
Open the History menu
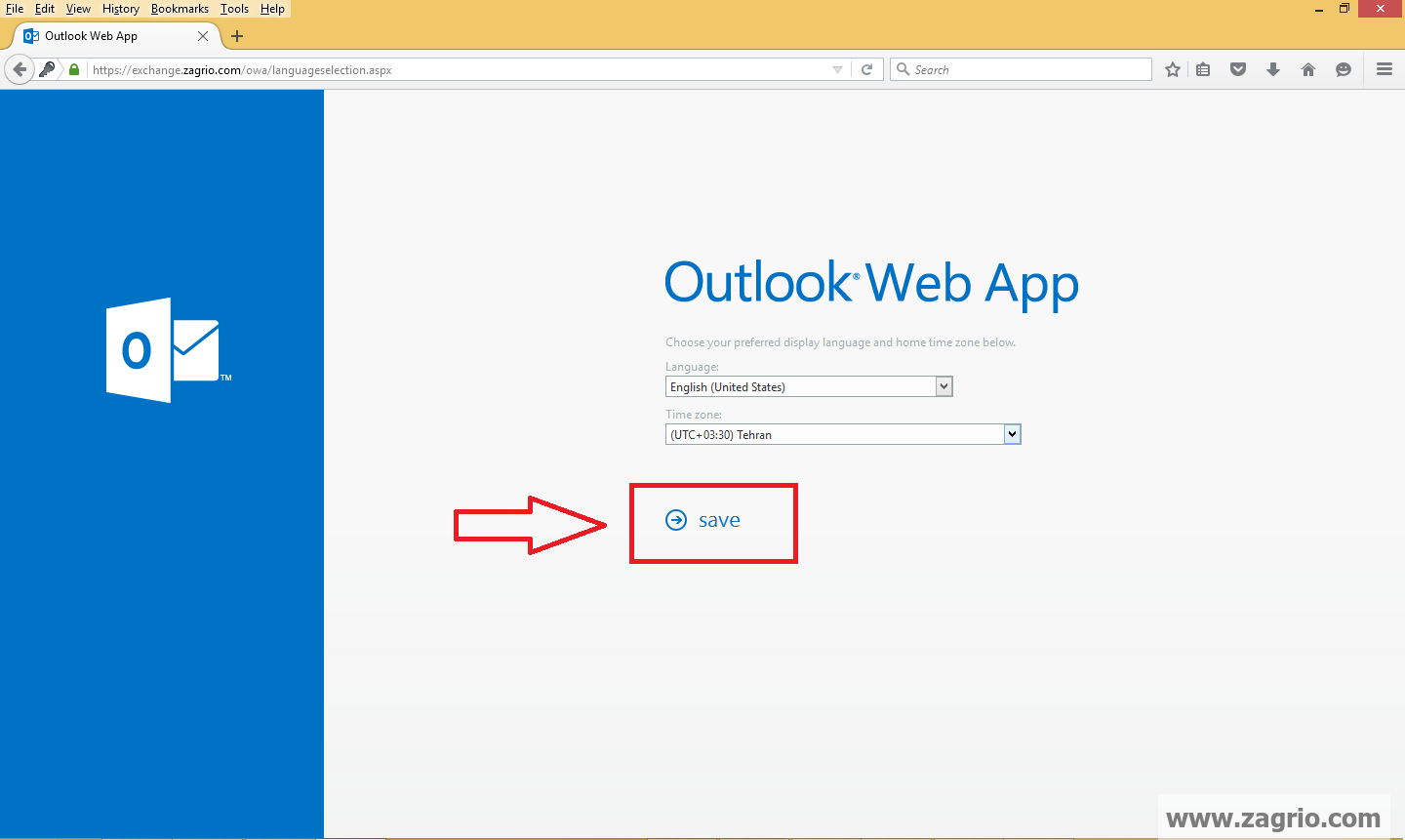pyautogui.click(x=121, y=9)
